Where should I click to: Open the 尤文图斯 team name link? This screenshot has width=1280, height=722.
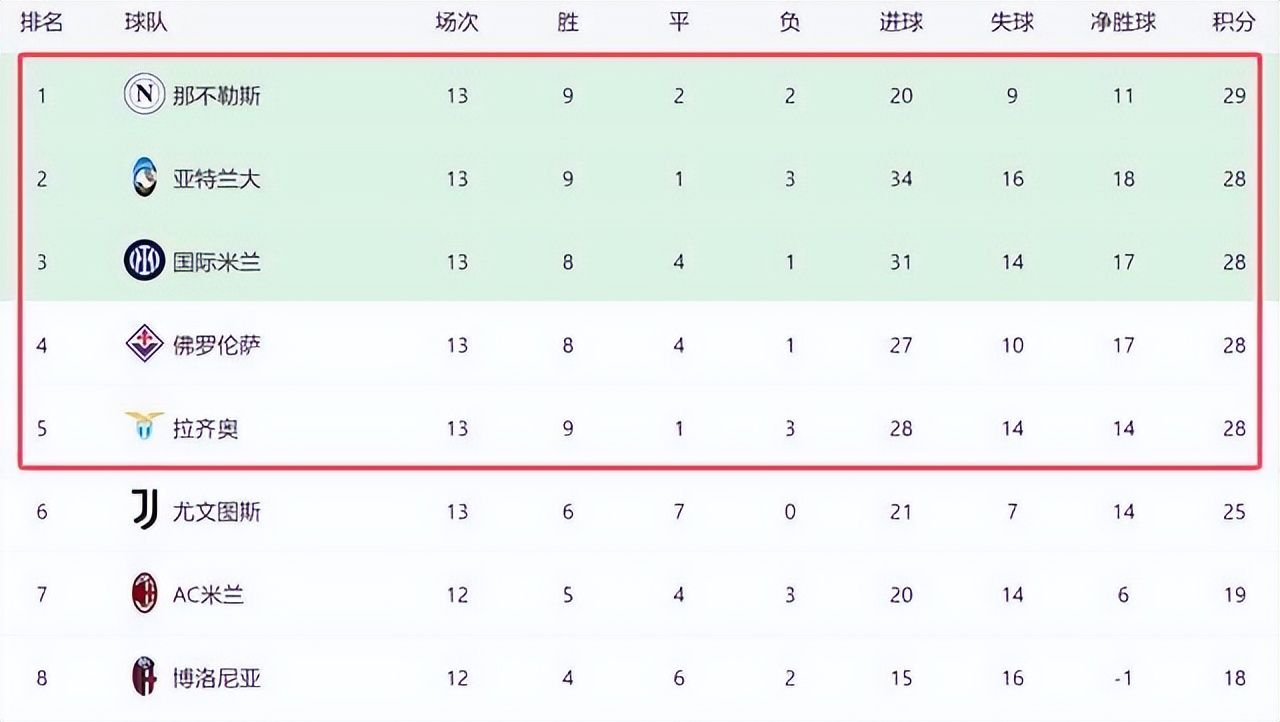point(217,512)
